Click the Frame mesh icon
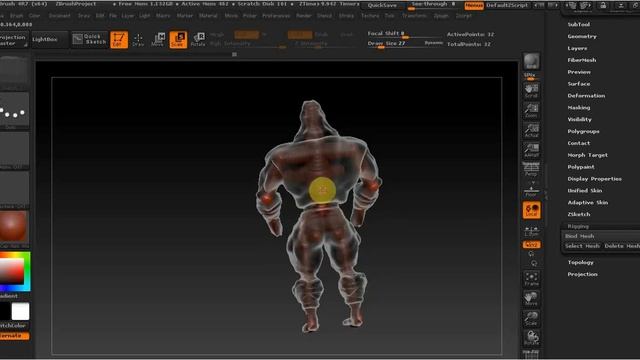This screenshot has height=360, width=640. click(531, 279)
